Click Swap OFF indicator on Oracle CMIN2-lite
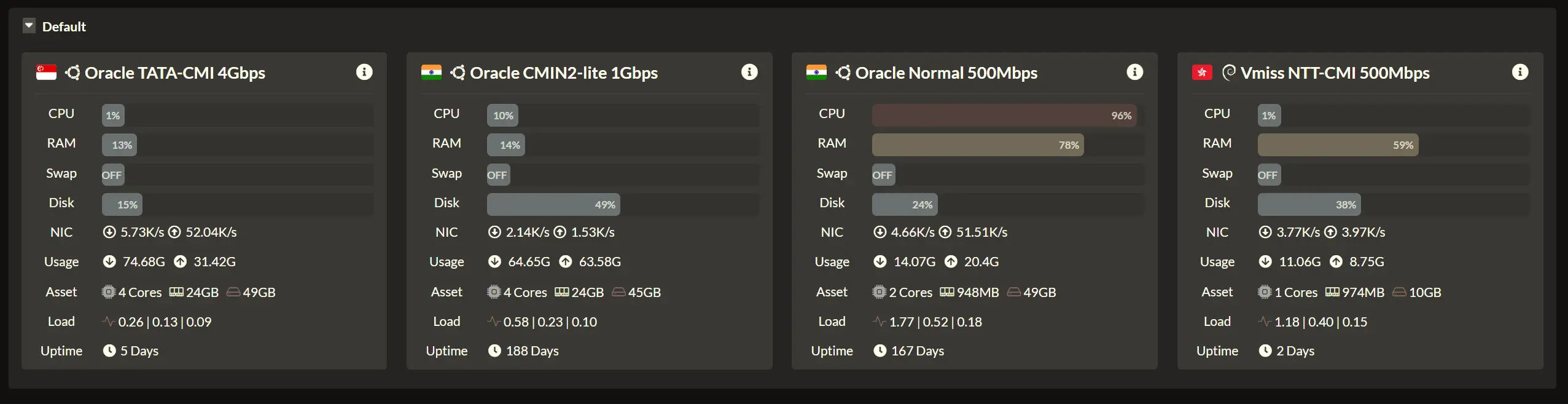The image size is (1568, 404). click(498, 175)
